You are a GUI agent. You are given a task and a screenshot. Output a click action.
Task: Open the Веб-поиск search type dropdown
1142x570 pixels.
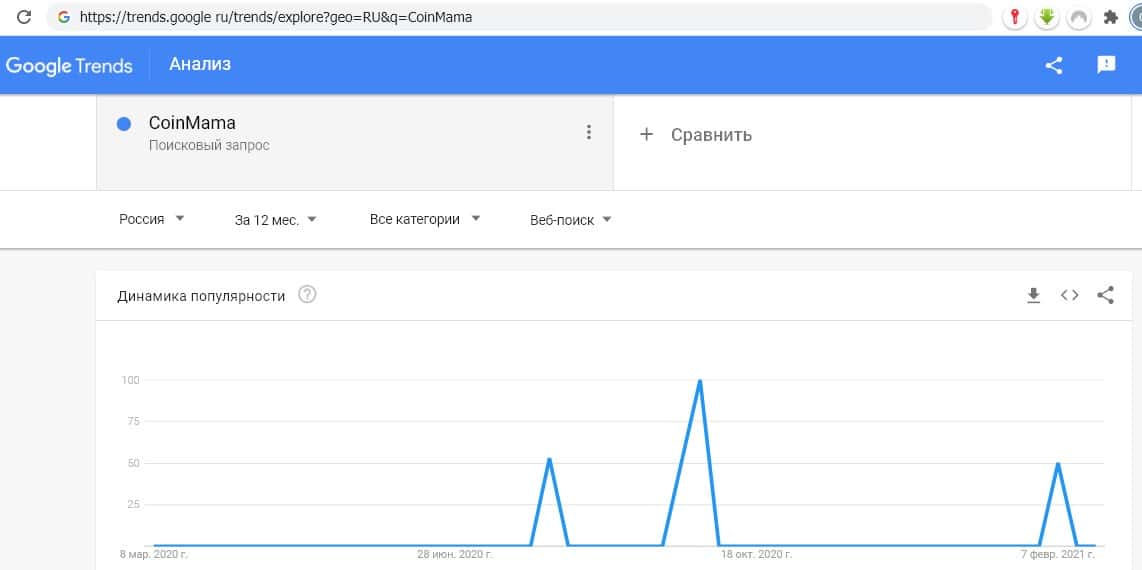(570, 220)
